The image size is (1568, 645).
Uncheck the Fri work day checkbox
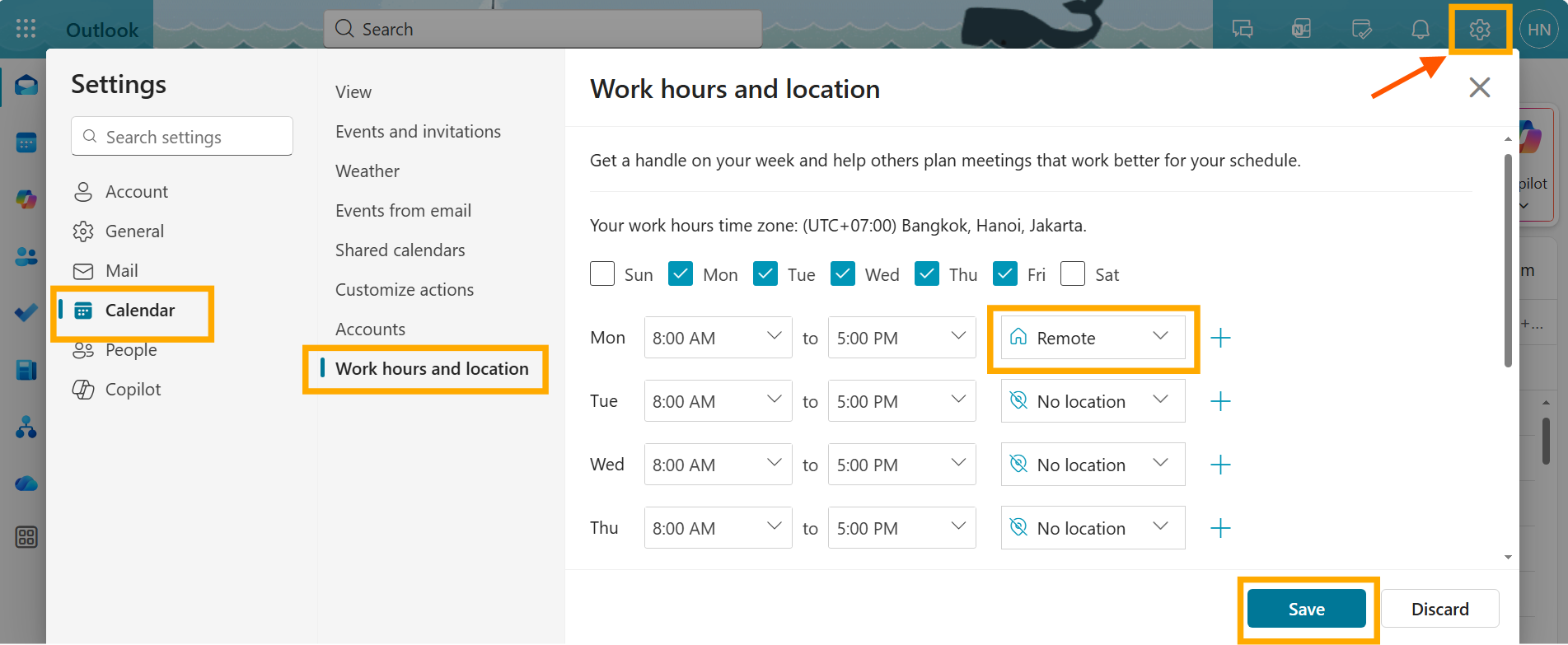click(x=1005, y=273)
